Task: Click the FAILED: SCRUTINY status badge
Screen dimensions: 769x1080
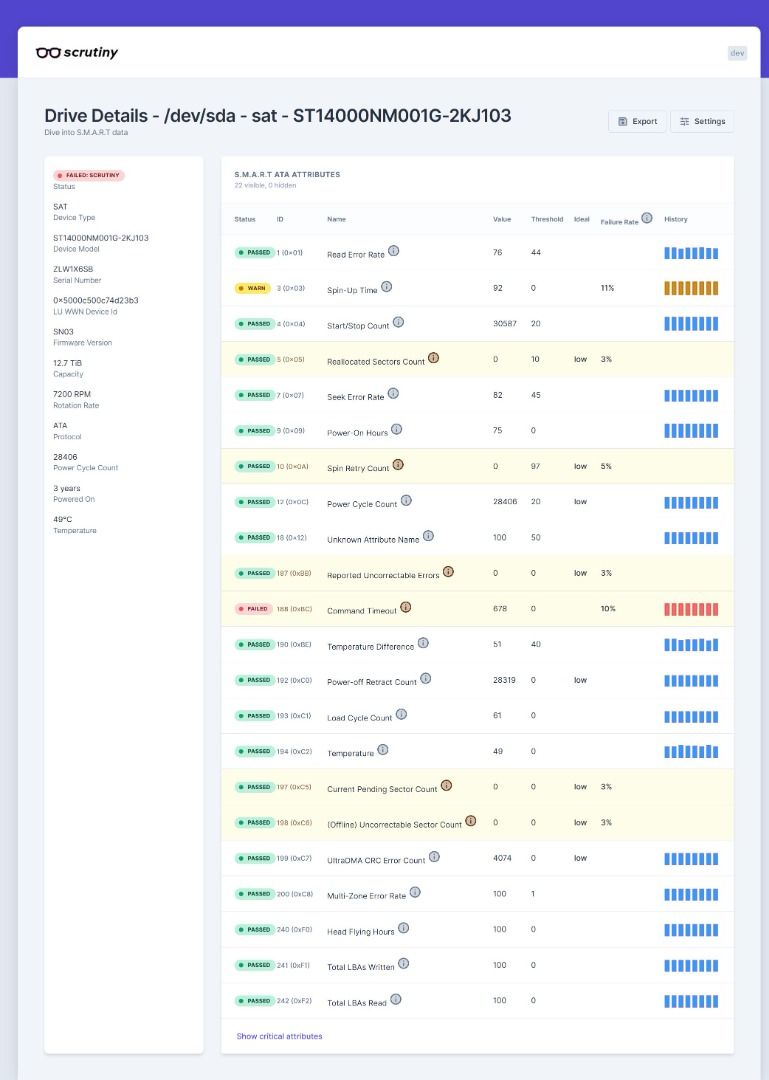Action: click(89, 175)
